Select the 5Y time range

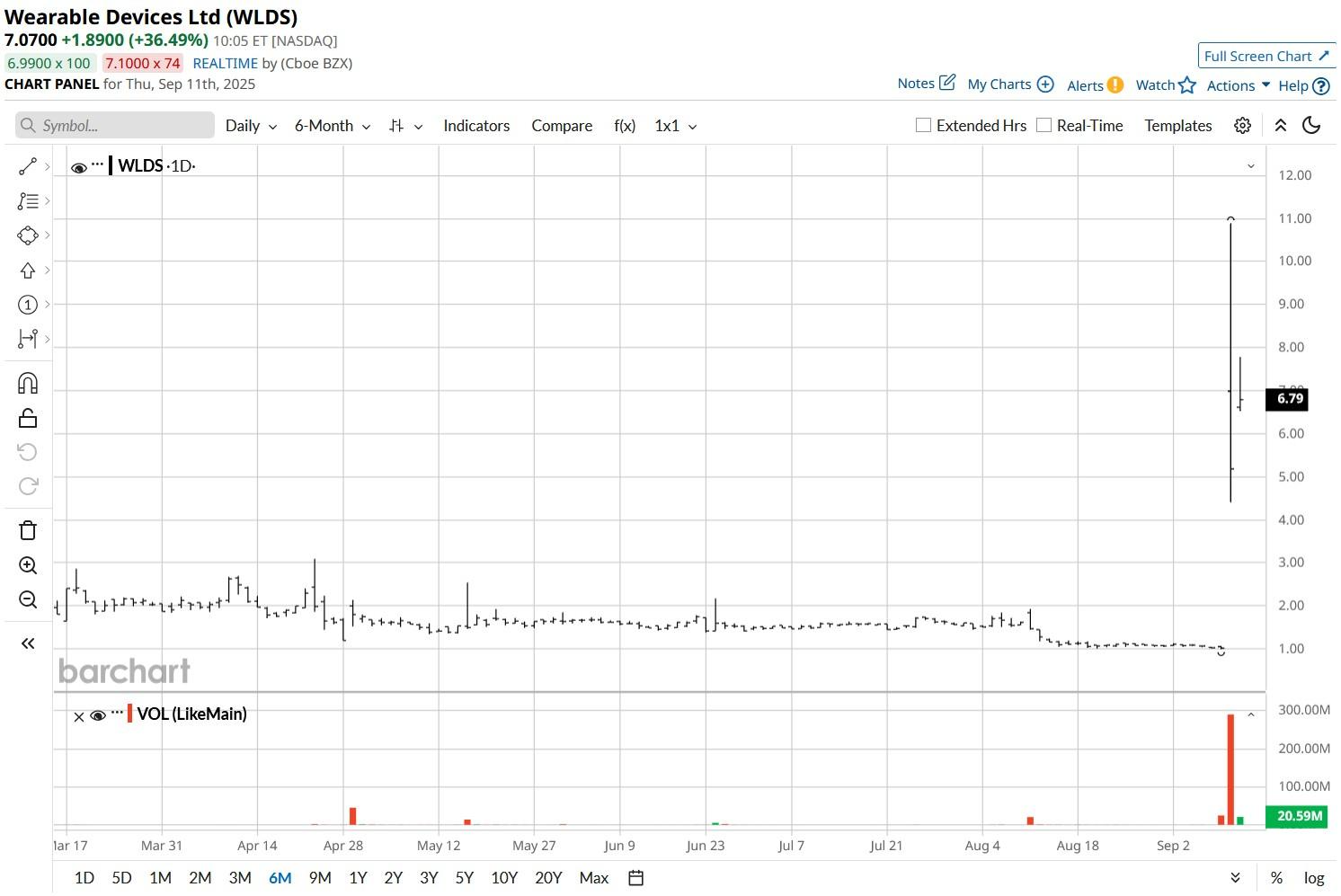tap(464, 878)
